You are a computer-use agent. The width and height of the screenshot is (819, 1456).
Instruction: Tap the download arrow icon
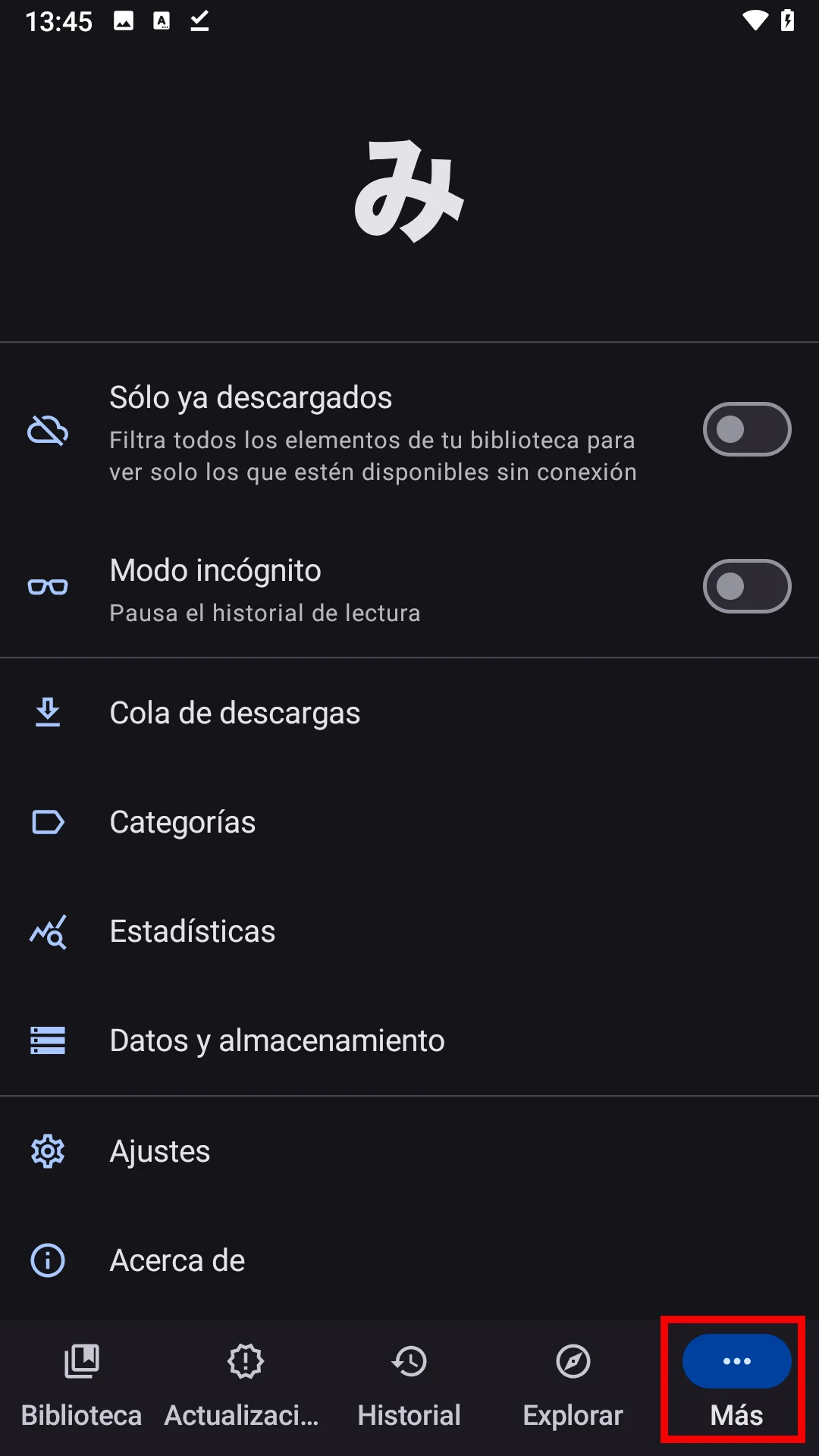[48, 713]
